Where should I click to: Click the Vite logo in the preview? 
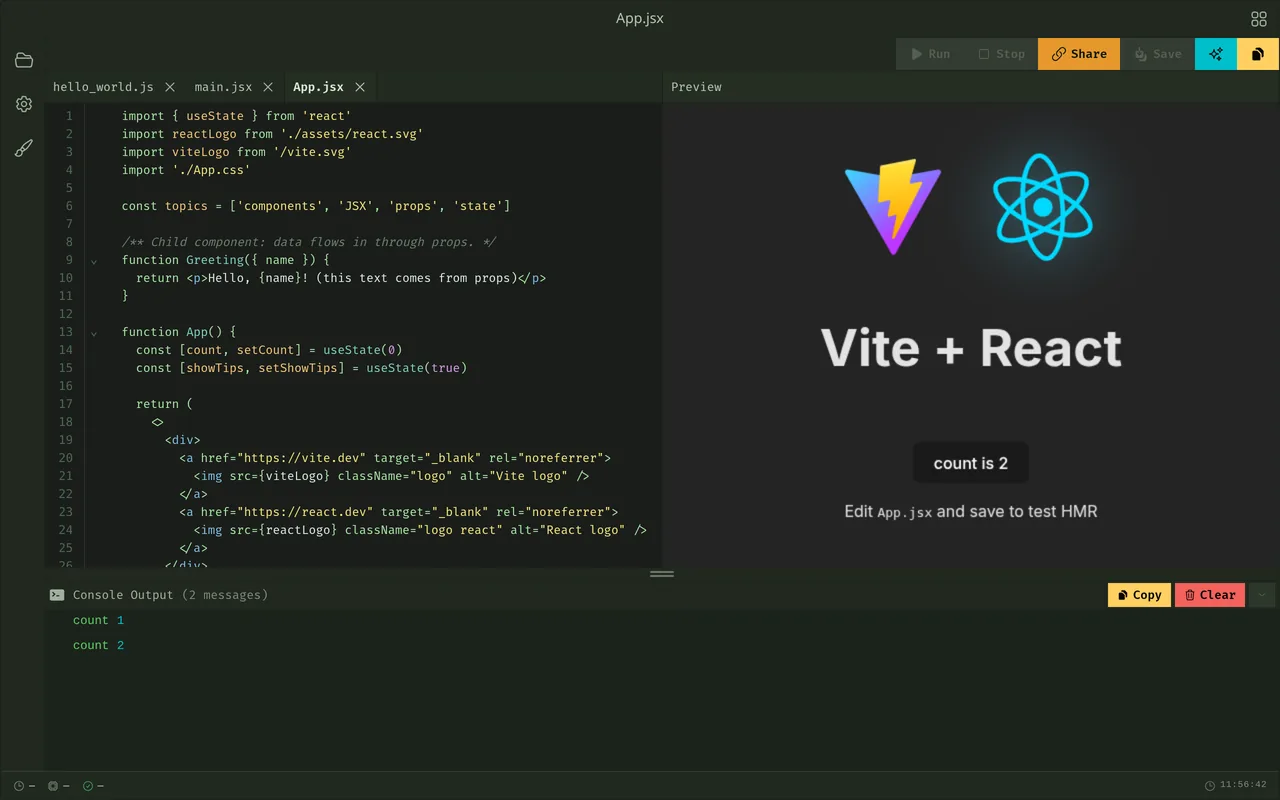pyautogui.click(x=893, y=207)
